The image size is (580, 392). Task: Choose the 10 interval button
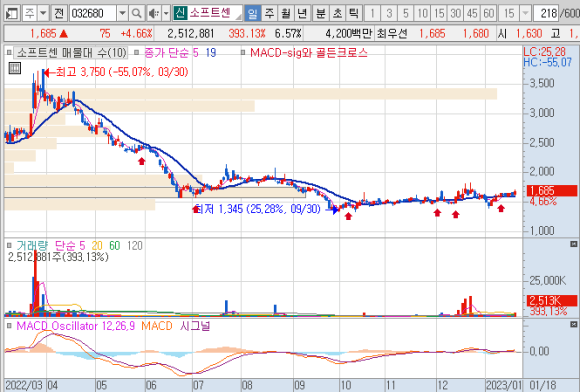[x=422, y=14]
